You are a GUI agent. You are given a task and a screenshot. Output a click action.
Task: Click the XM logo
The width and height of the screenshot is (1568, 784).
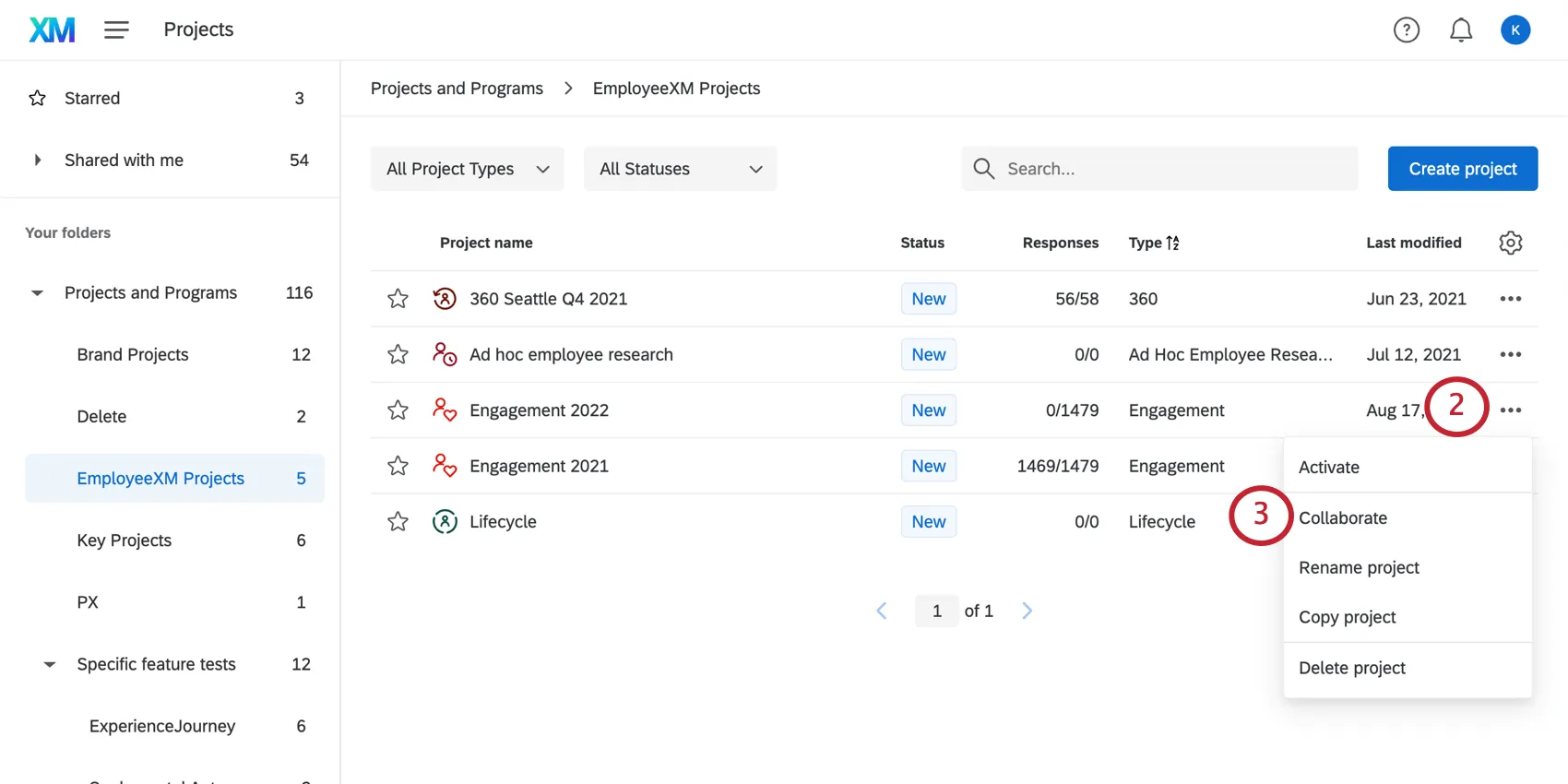tap(52, 30)
